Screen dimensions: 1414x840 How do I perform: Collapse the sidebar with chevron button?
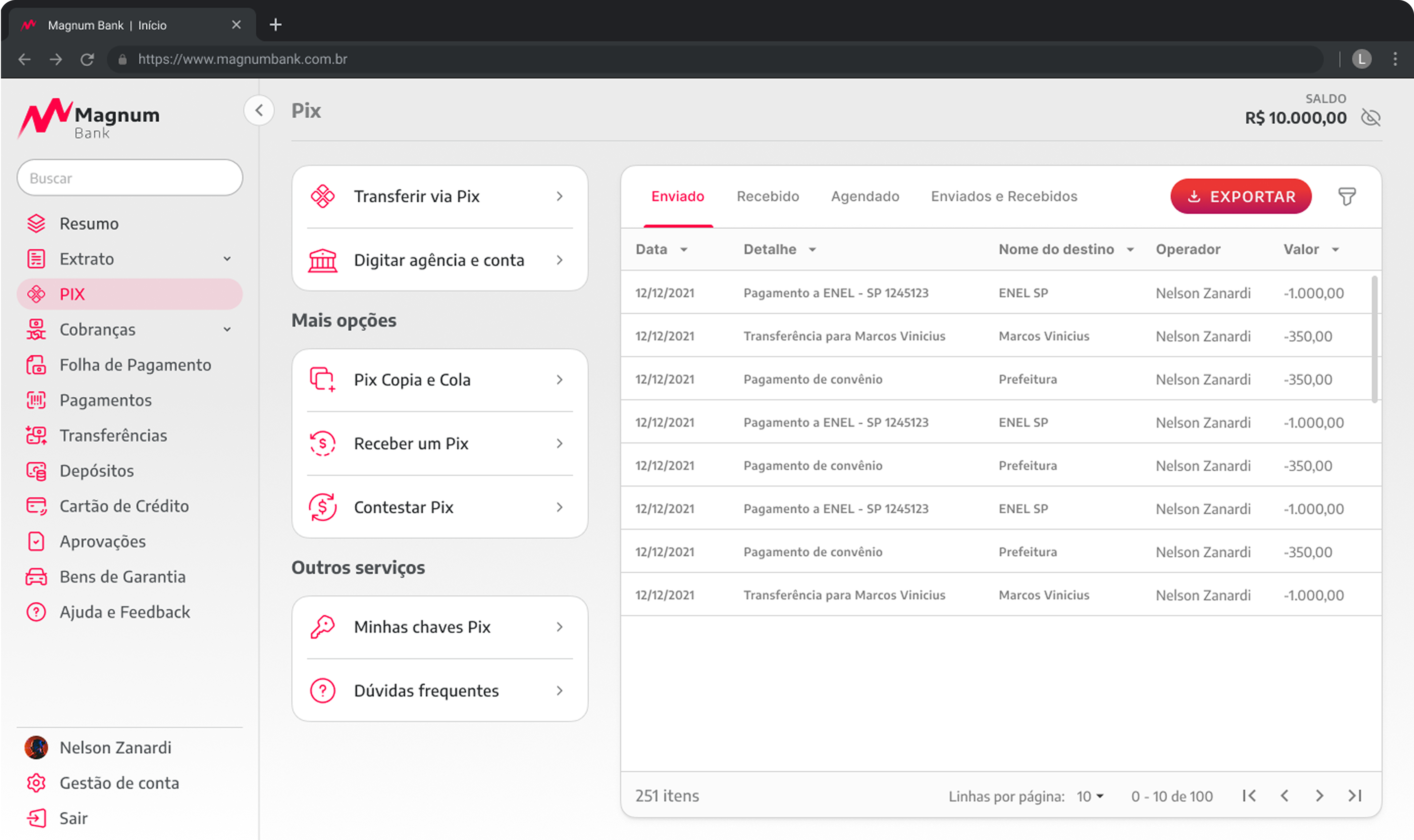click(x=259, y=110)
